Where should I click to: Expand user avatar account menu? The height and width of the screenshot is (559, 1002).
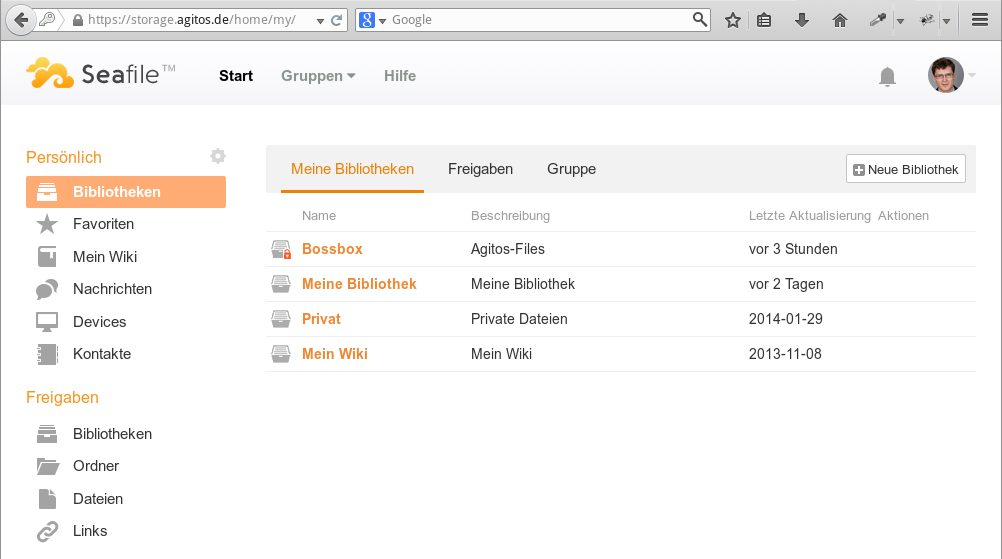(952, 75)
